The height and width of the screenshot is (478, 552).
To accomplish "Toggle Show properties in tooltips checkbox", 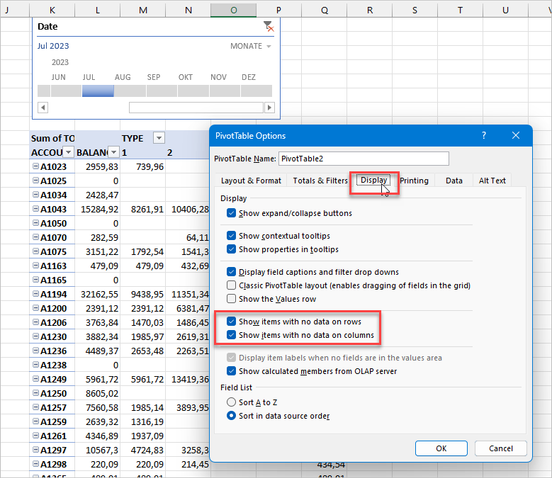I will tap(231, 249).
